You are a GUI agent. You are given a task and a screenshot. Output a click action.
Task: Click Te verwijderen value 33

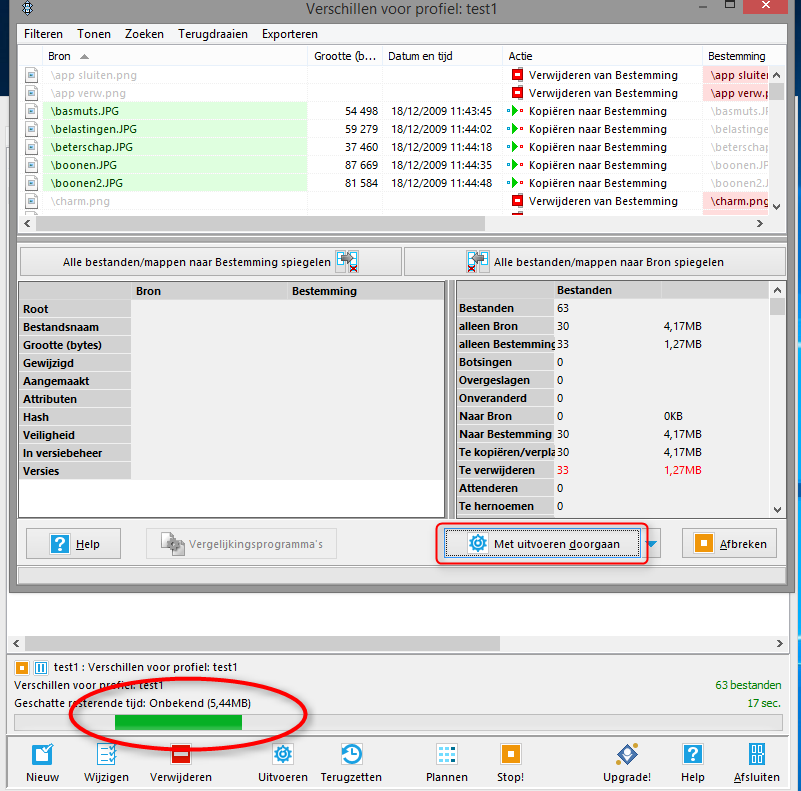[562, 470]
